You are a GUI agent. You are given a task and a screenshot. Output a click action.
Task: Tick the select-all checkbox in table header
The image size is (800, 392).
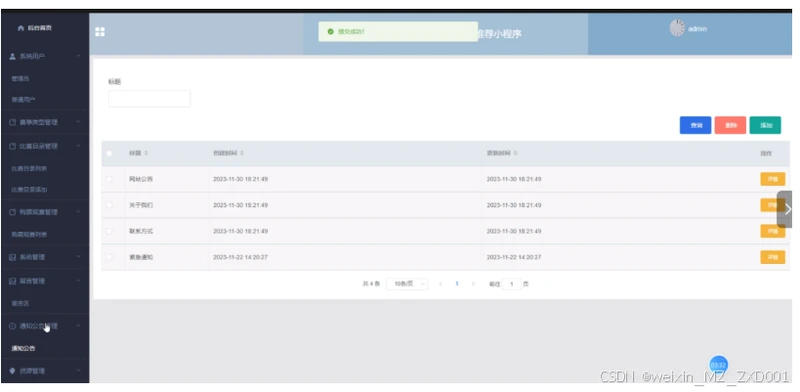[x=109, y=153]
